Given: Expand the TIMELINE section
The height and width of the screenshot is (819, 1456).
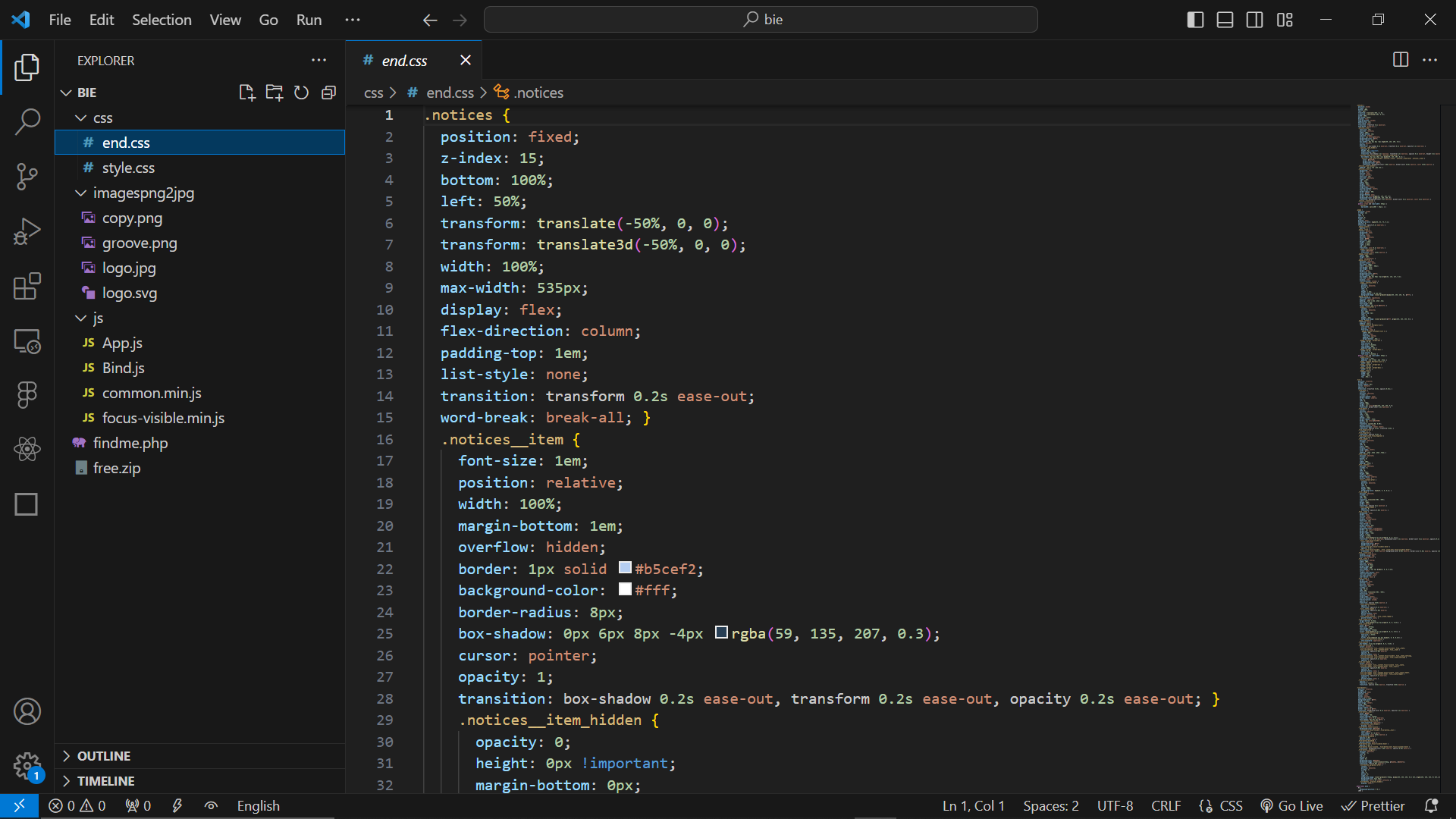Looking at the screenshot, I should click(x=105, y=781).
